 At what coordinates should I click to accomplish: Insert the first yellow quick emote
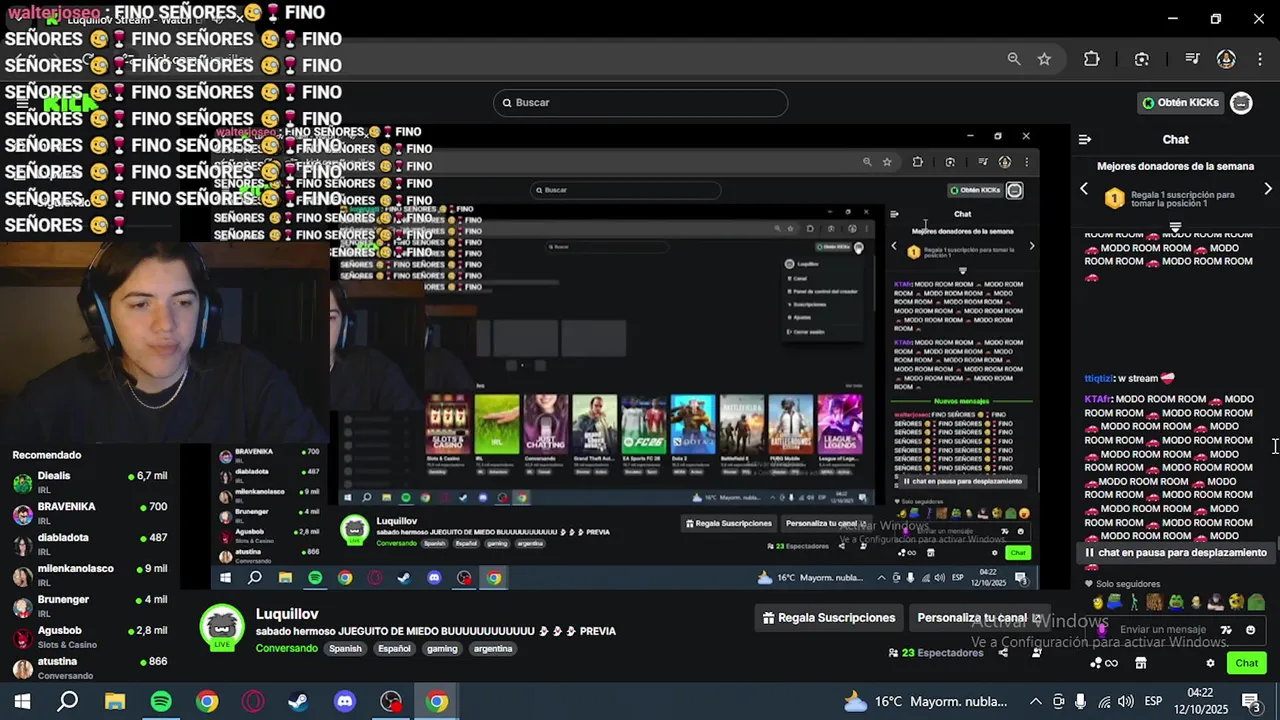[1098, 602]
